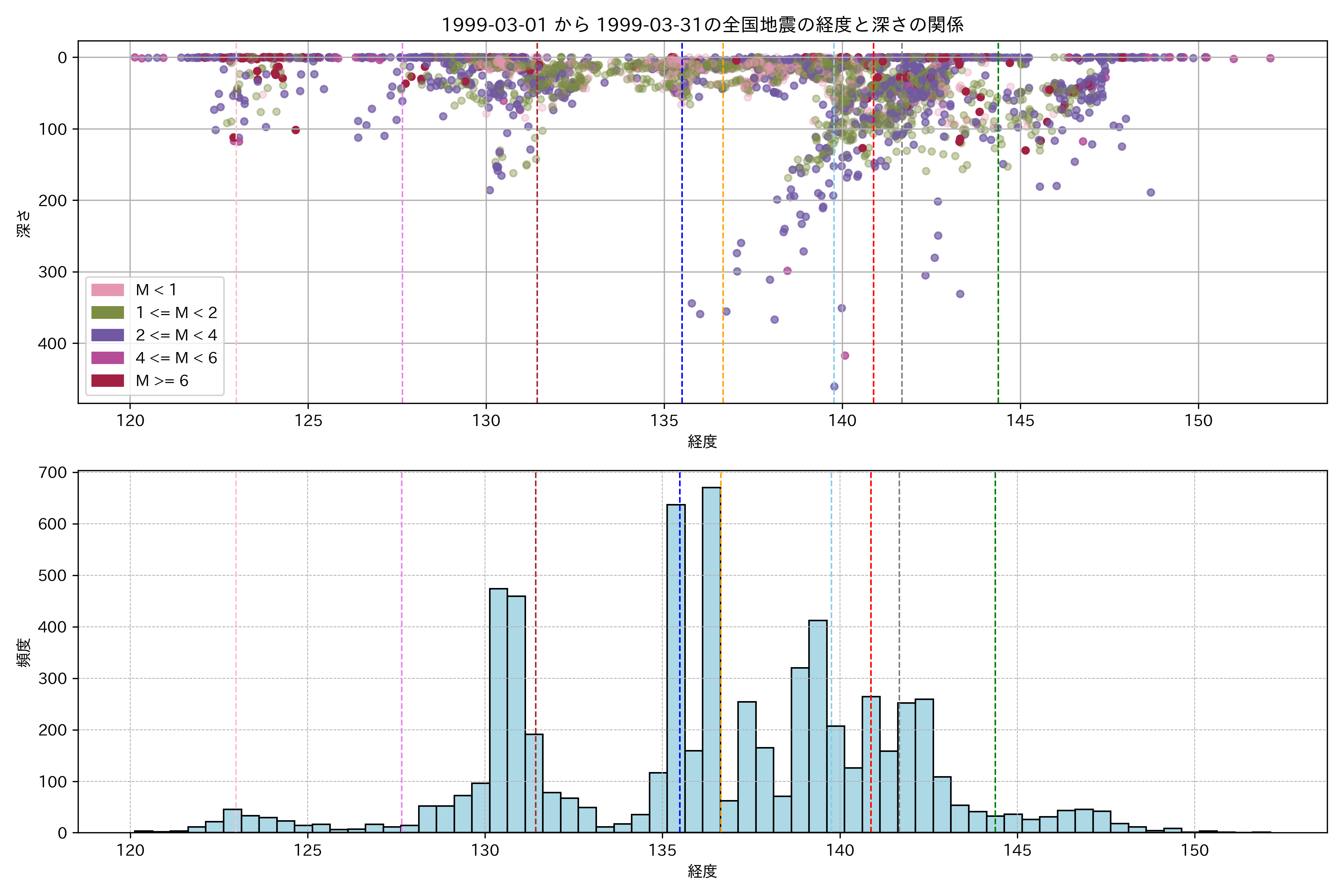The image size is (1344, 896).
Task: Click the 400 tick label on the depth axis
Action: [x=53, y=343]
